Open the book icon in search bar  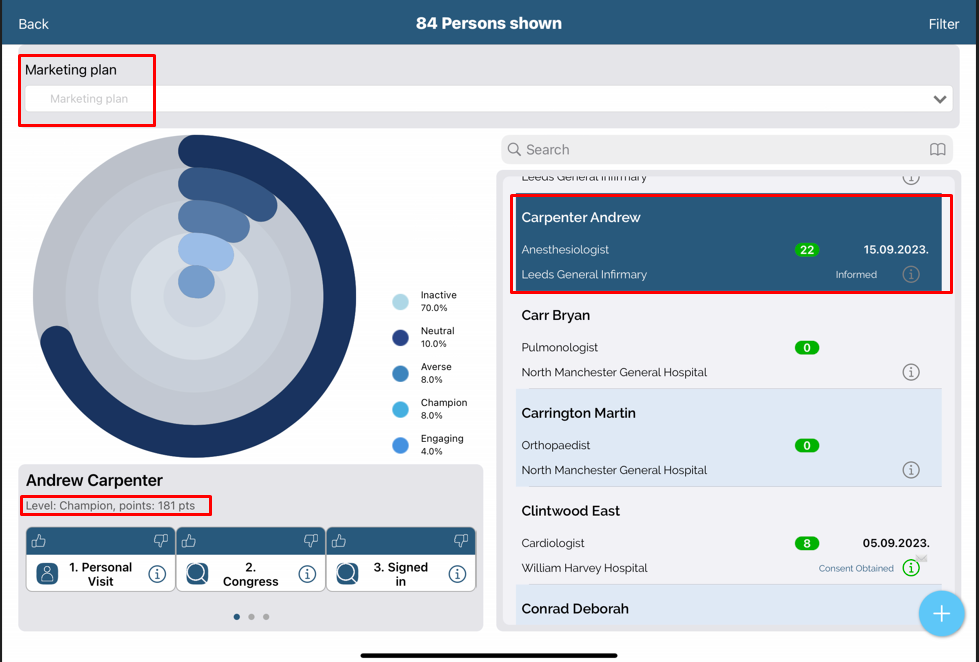coord(937,150)
